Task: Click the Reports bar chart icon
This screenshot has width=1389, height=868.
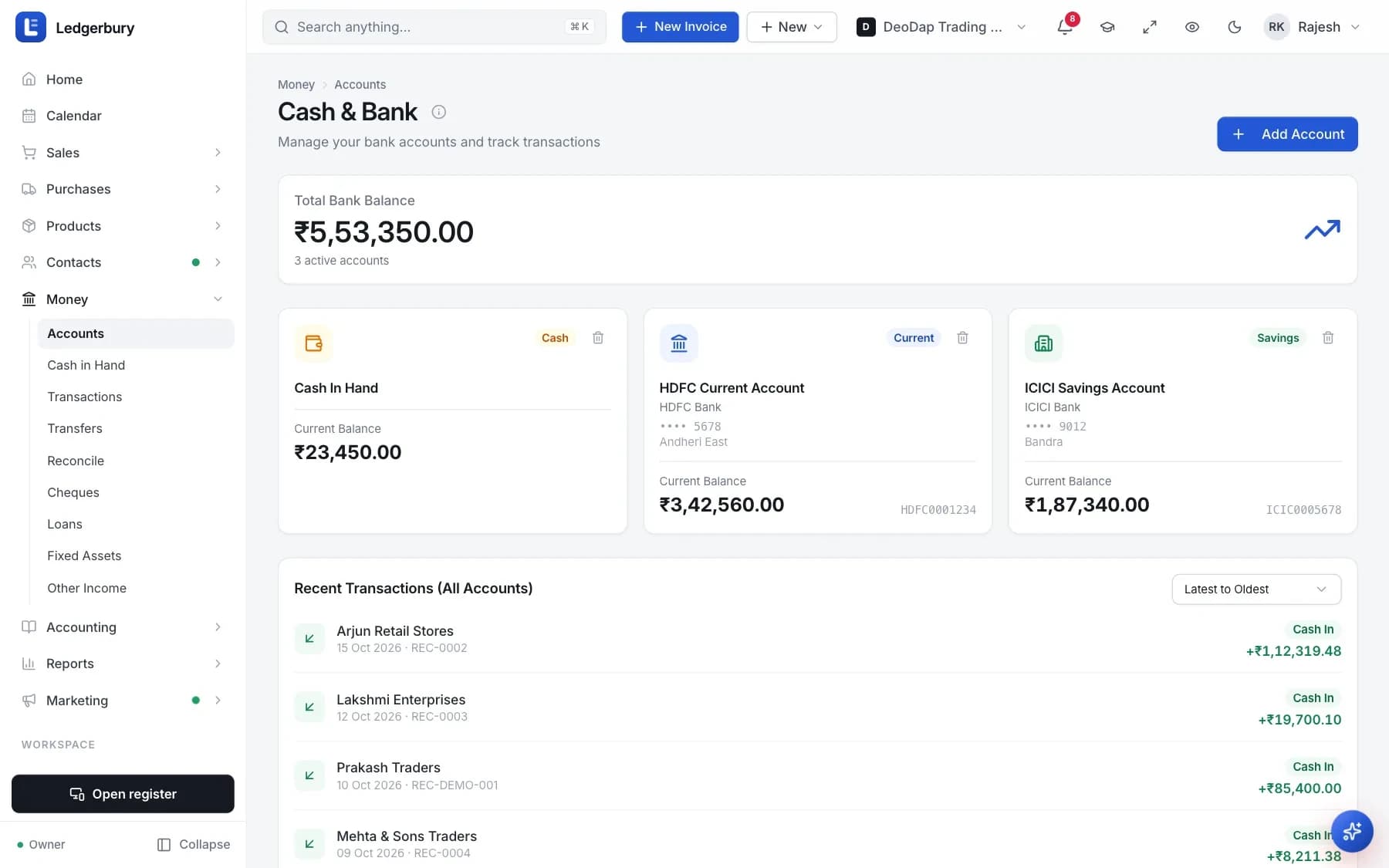Action: (29, 664)
